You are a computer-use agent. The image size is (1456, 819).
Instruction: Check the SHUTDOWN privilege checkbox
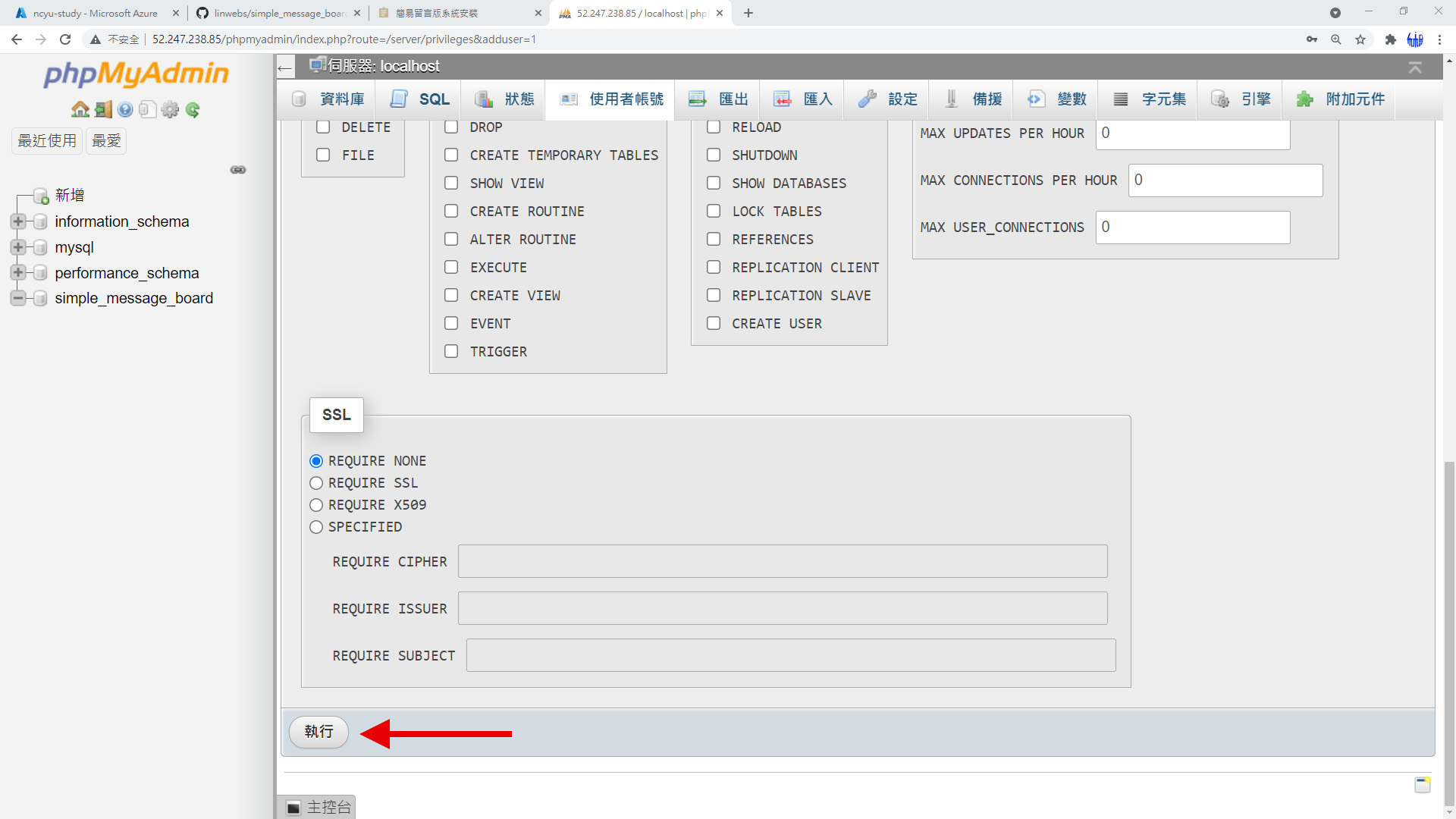[714, 155]
